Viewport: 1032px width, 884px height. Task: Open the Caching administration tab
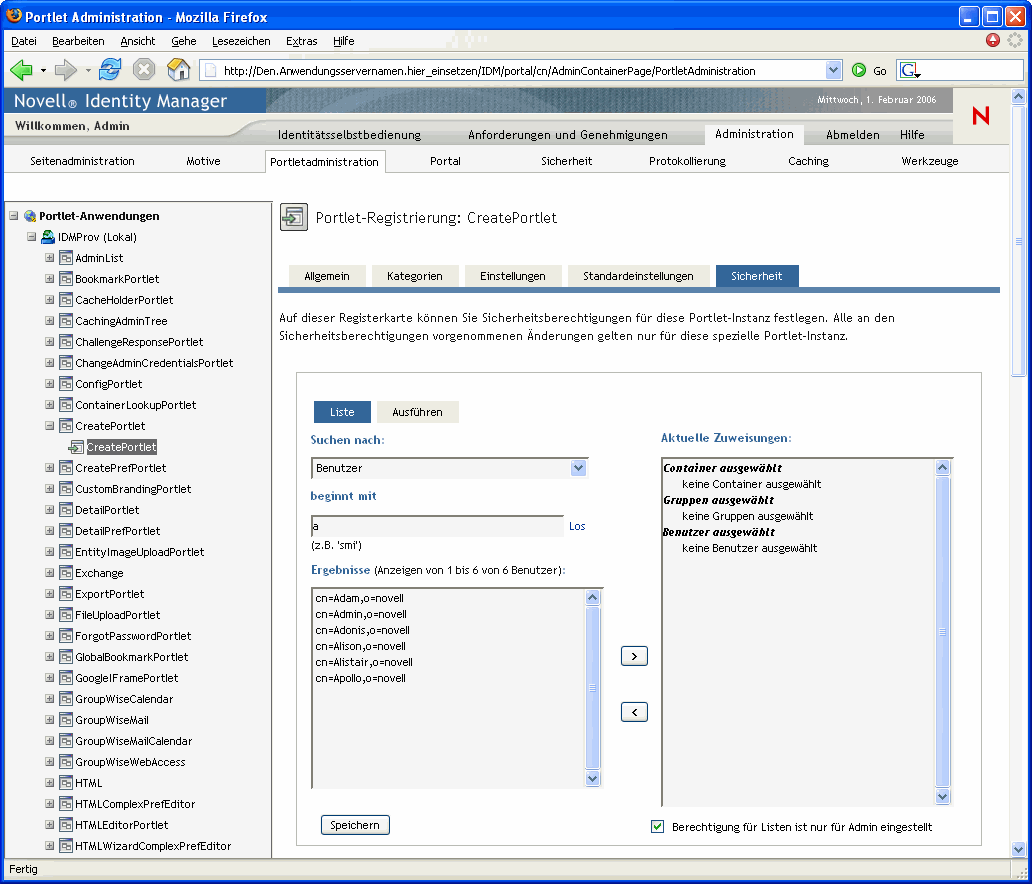[808, 161]
